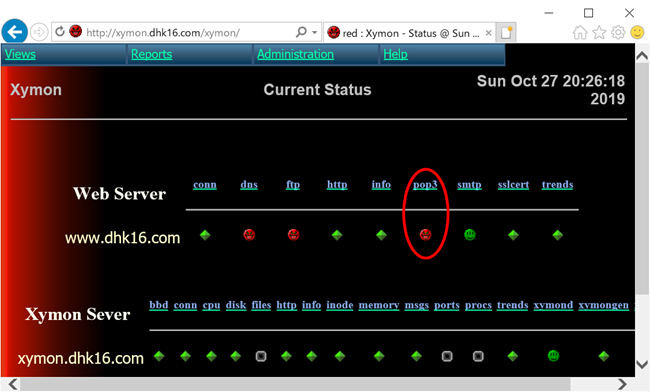Open the Views menu
The image size is (650, 392).
(20, 54)
